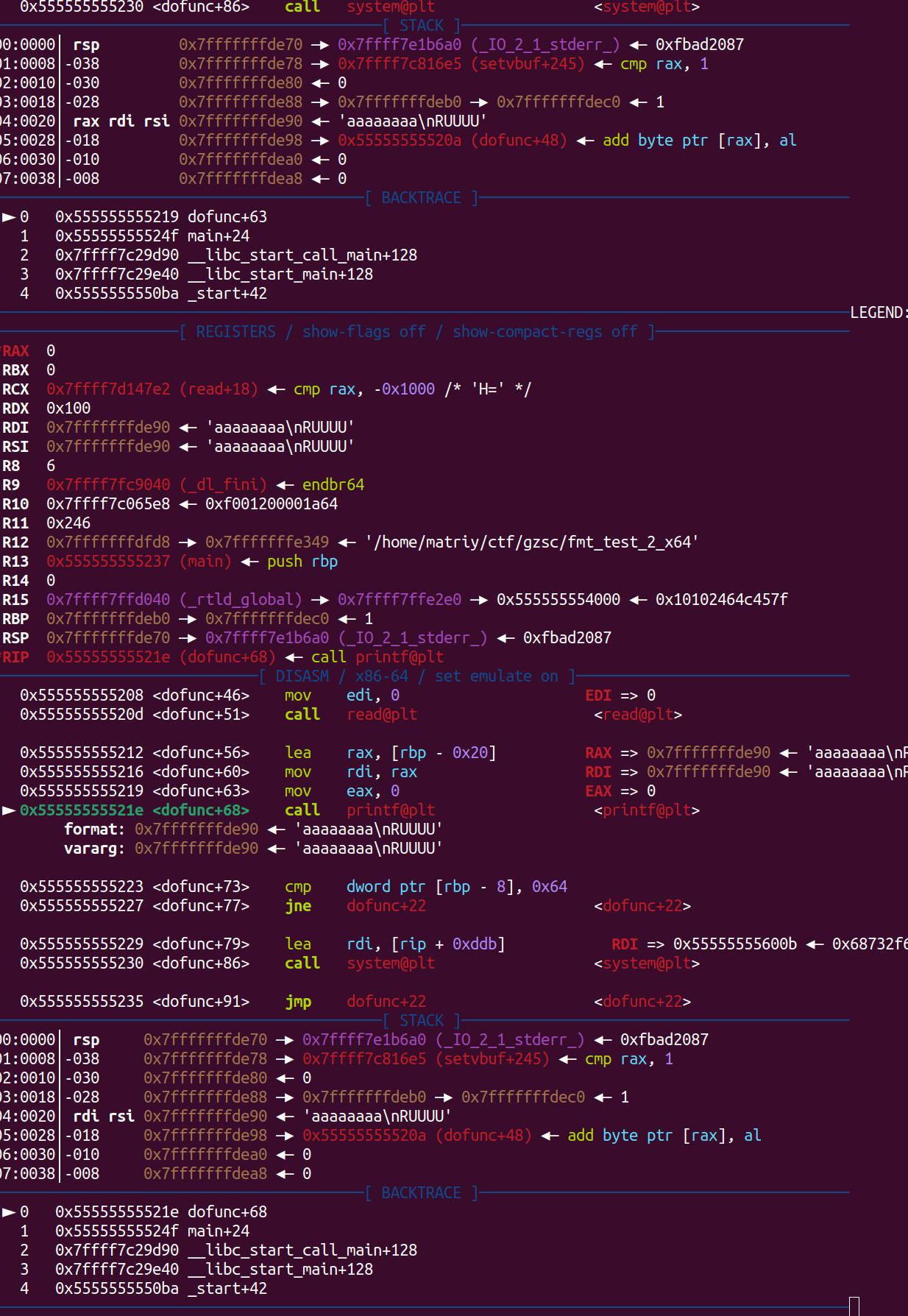Click the RDX register value 0x100
Screen dimensions: 908x1316
pos(68,408)
